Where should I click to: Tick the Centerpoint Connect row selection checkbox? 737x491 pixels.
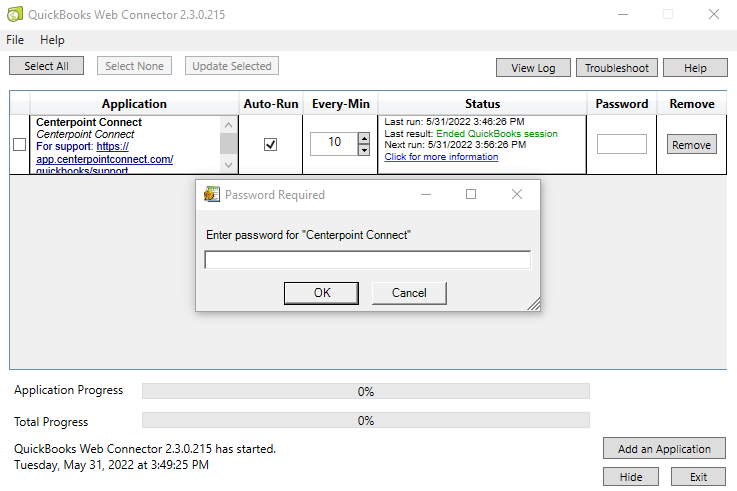click(x=19, y=144)
